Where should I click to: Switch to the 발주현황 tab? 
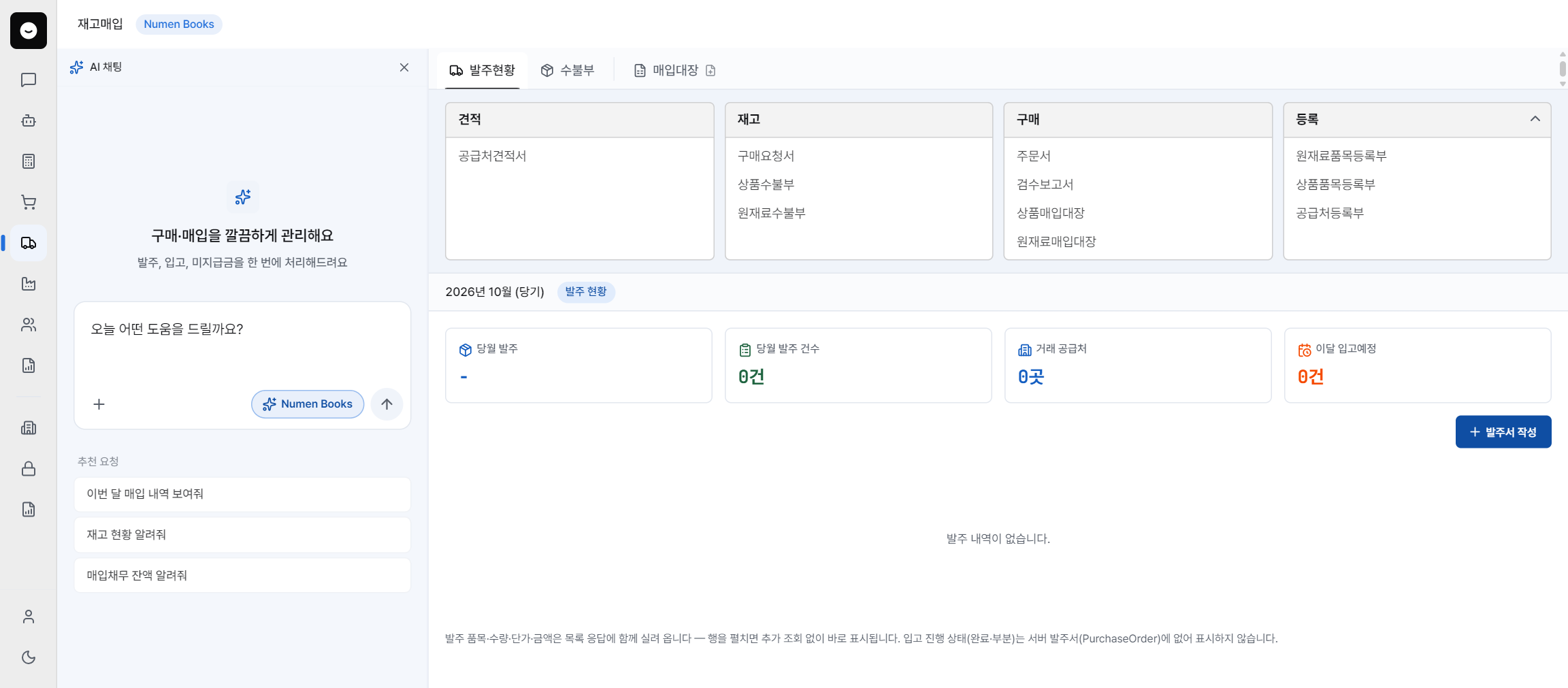pos(483,70)
